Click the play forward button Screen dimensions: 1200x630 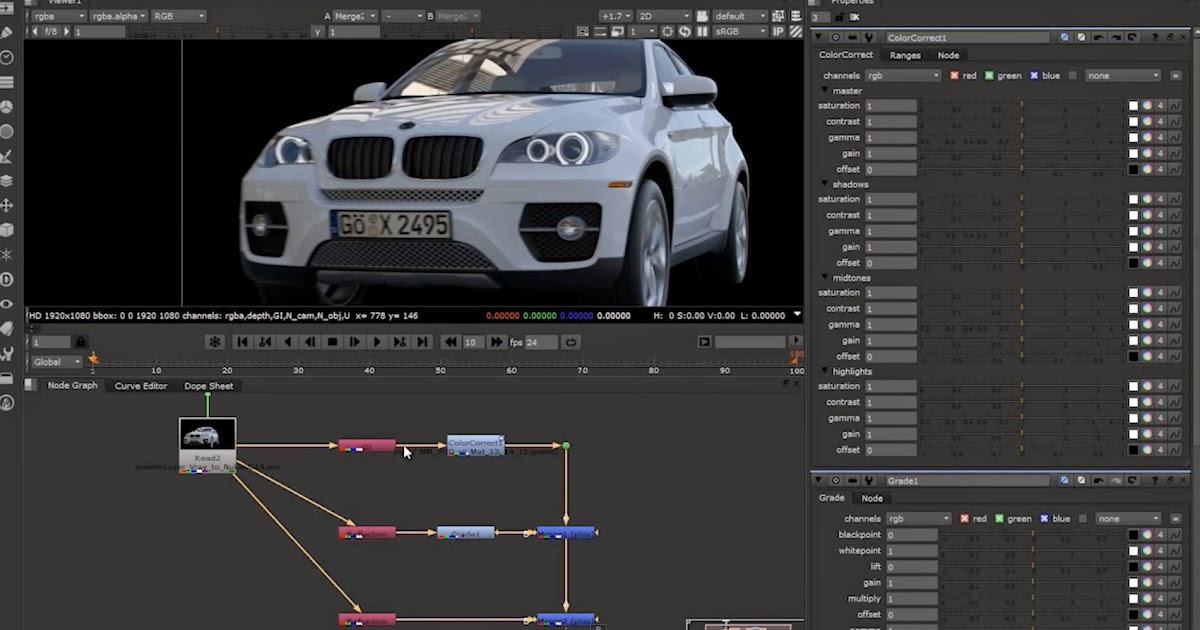point(377,342)
